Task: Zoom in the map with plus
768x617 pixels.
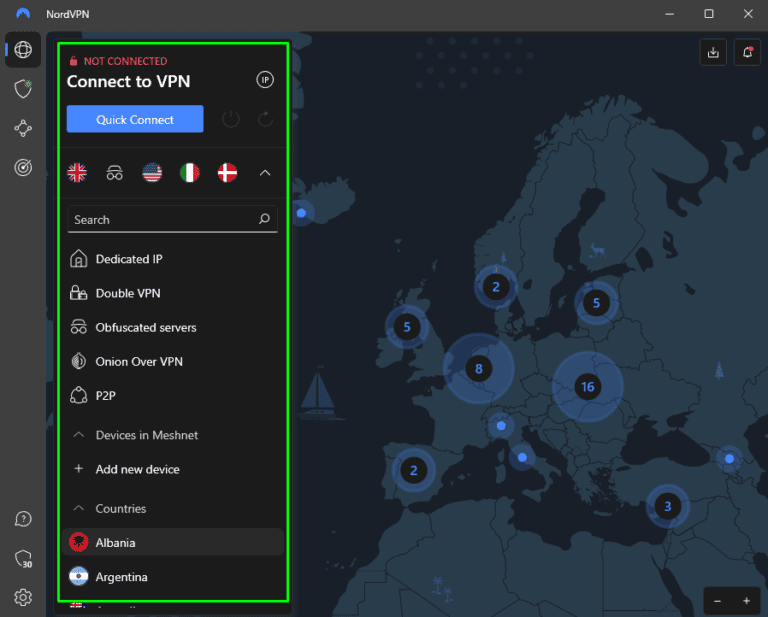Action: pos(746,601)
